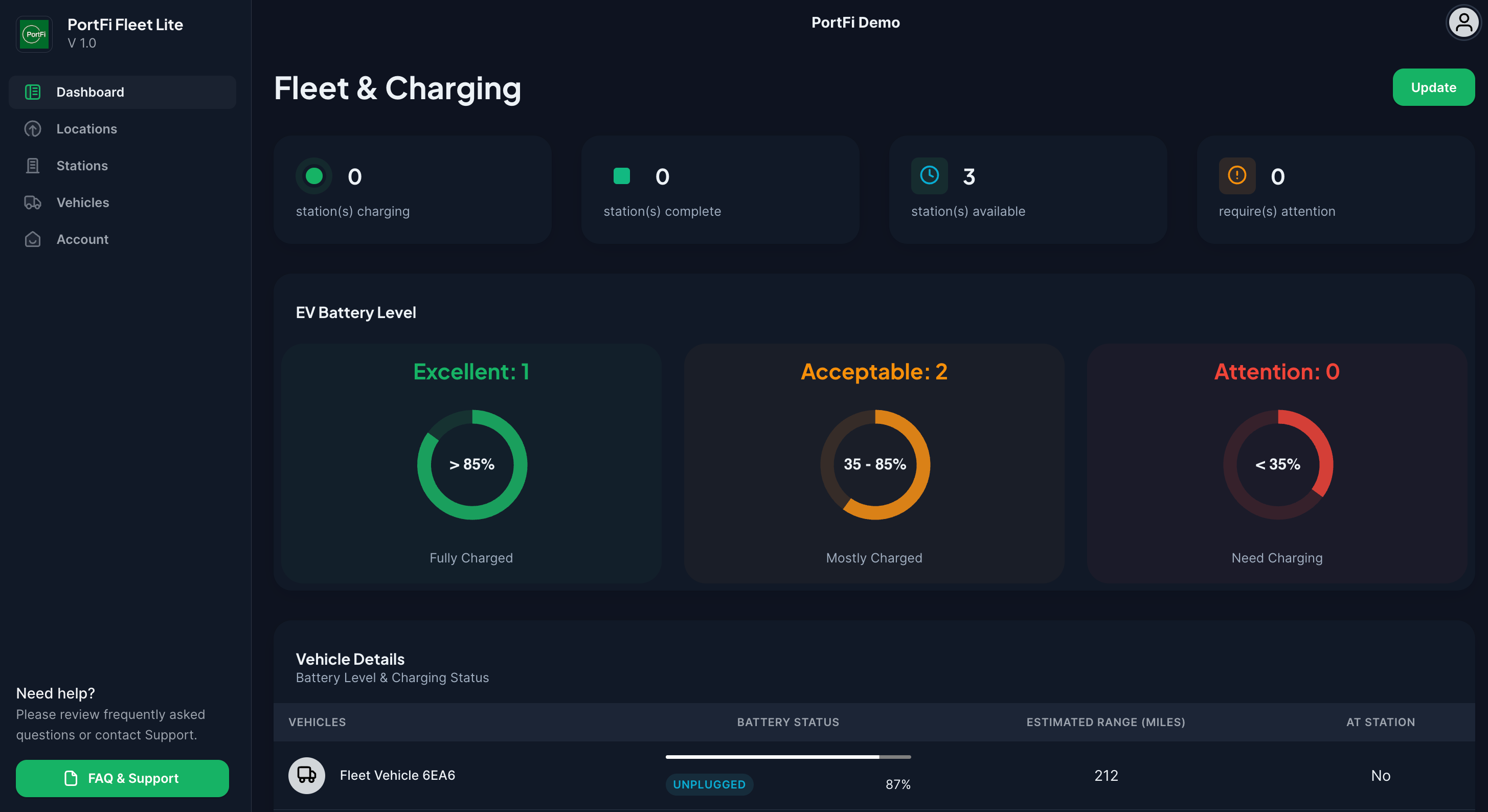This screenshot has width=1488, height=812.
Task: Click the Account sidebar icon
Action: [x=32, y=239]
